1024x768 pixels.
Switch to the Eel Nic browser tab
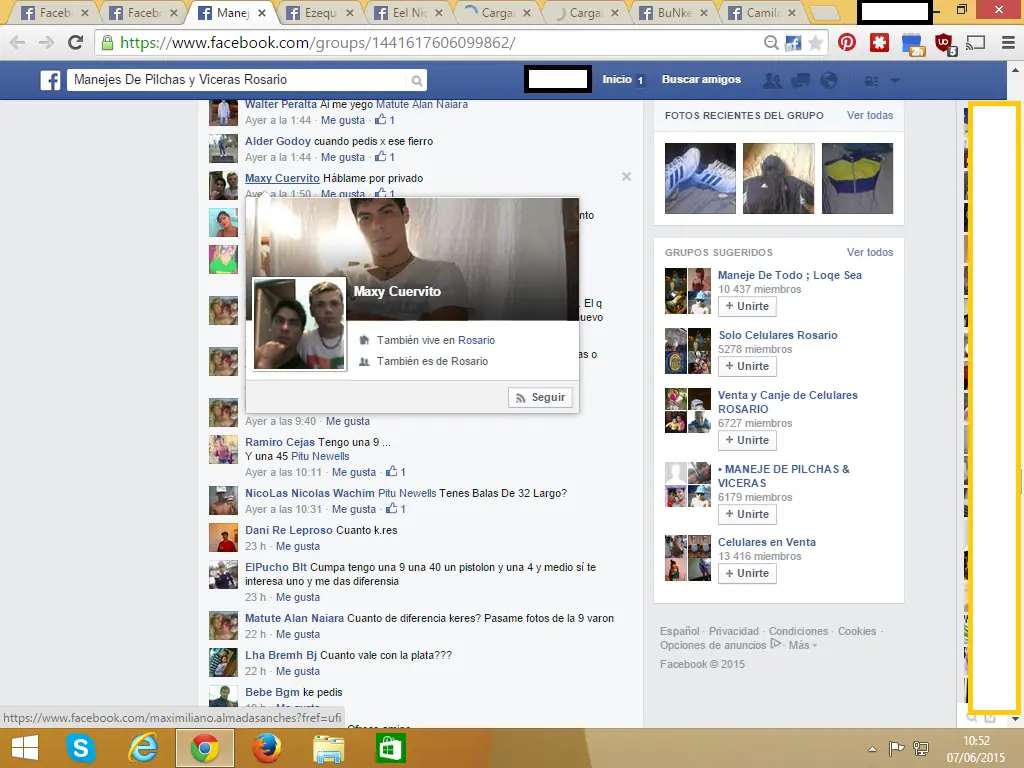[x=408, y=13]
